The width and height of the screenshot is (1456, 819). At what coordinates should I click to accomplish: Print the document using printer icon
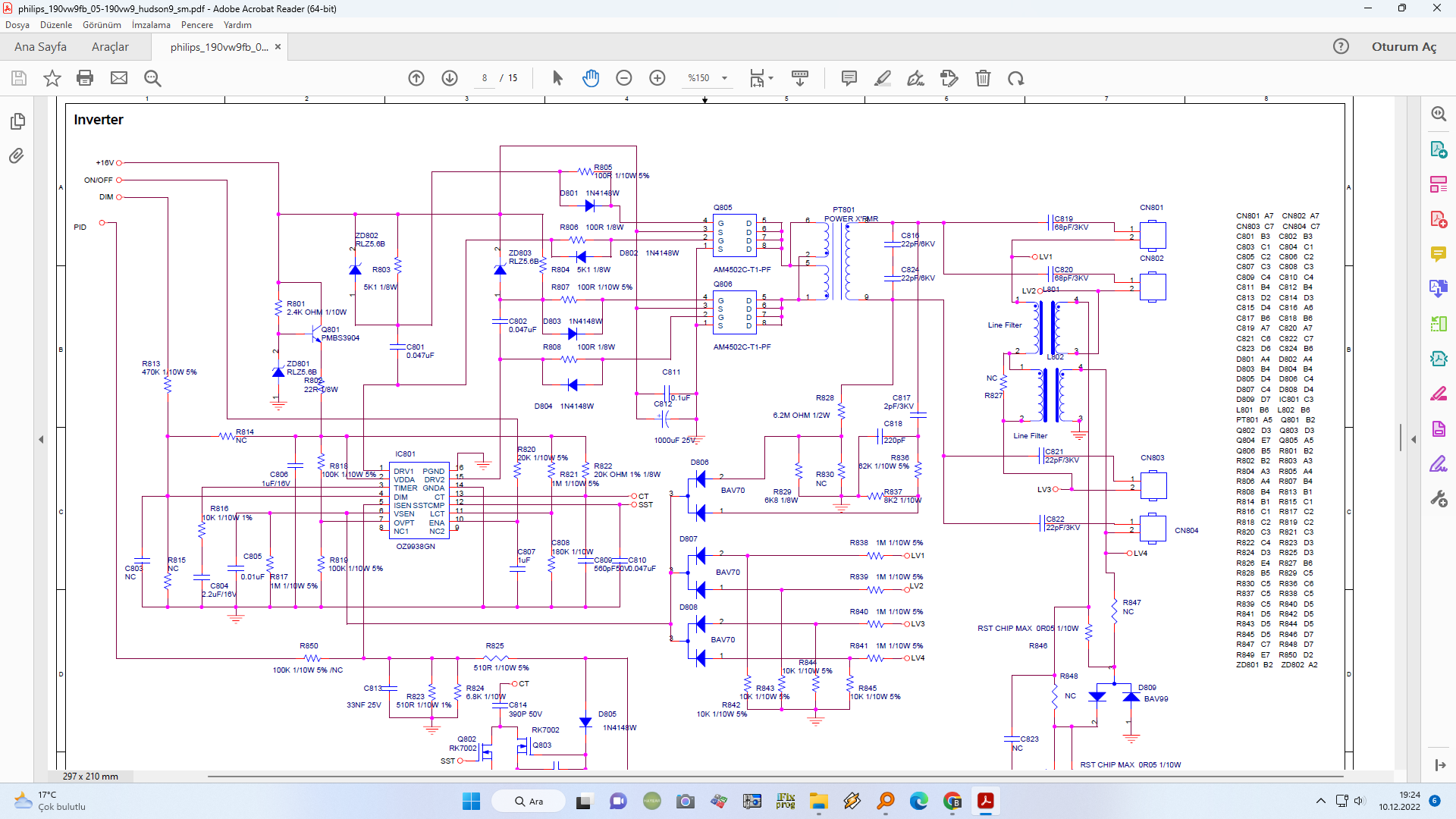pos(85,78)
